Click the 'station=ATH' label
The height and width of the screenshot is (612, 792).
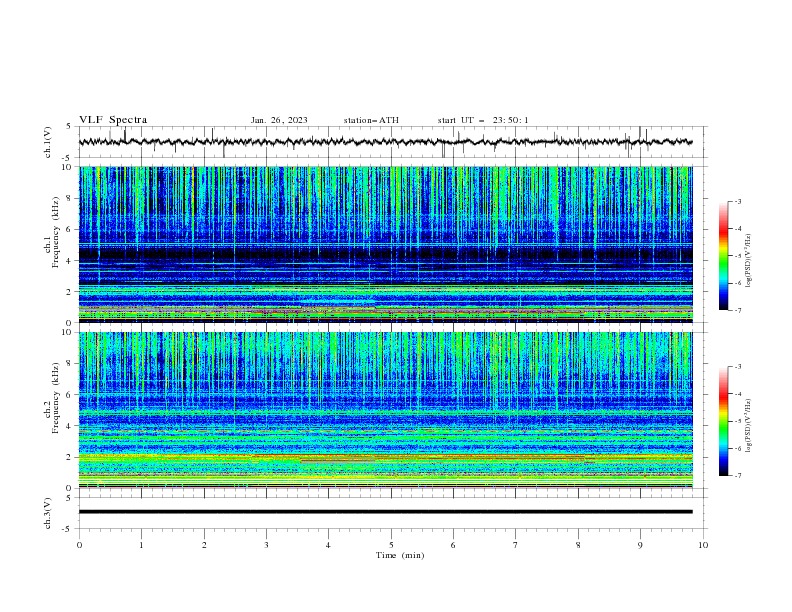(x=371, y=120)
